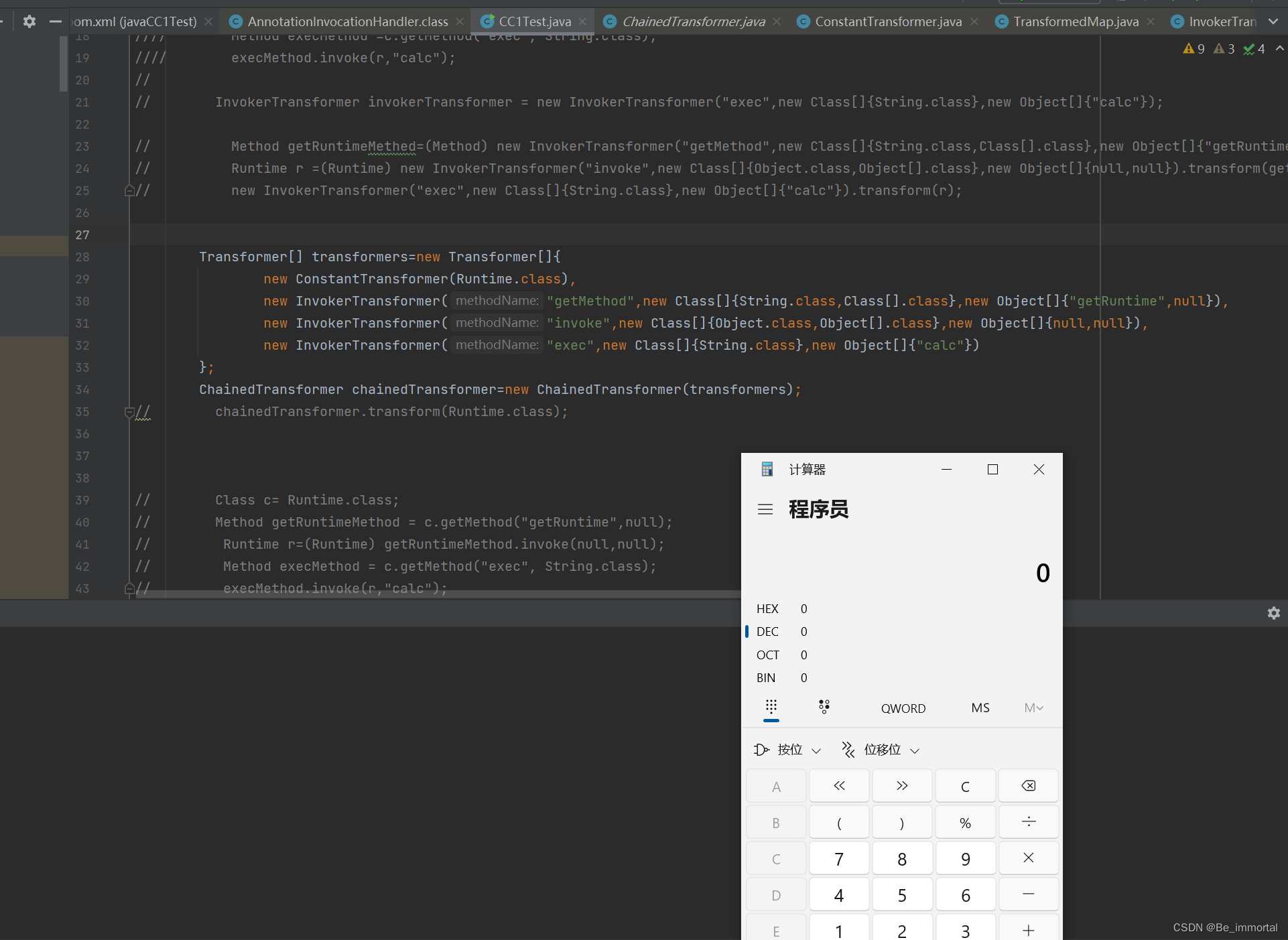Screen dimensions: 1288x940
Task: Click digit 5 on Calculator keypad
Action: tap(902, 894)
